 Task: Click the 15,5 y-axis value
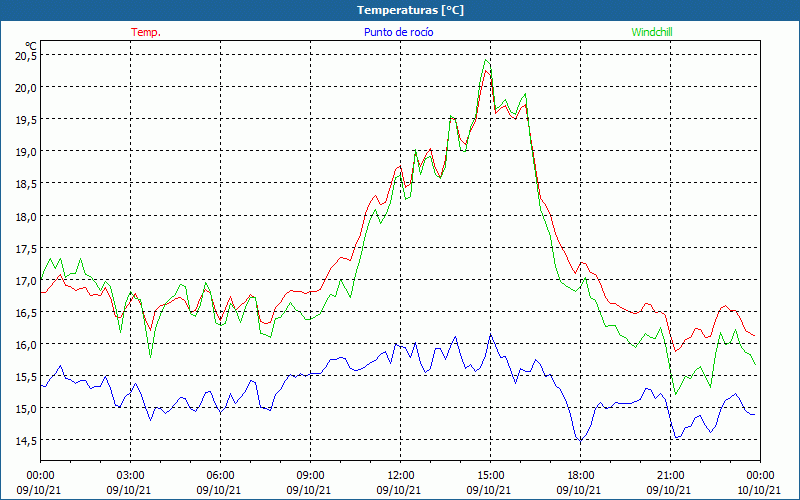(x=26, y=377)
